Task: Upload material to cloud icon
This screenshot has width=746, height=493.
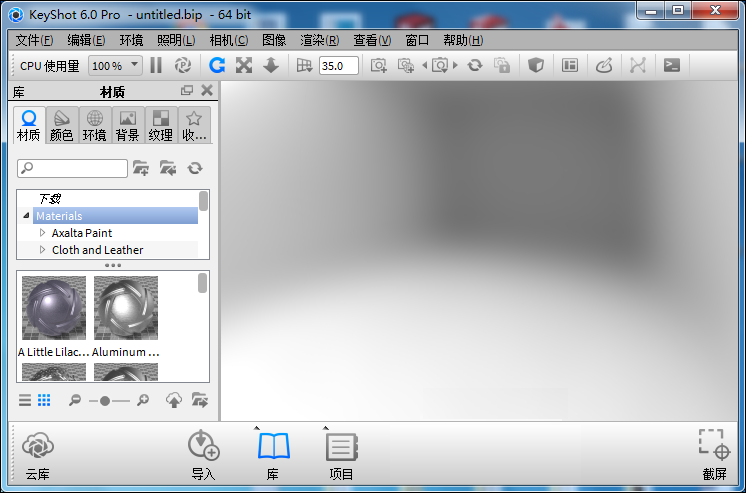Action: tap(174, 400)
